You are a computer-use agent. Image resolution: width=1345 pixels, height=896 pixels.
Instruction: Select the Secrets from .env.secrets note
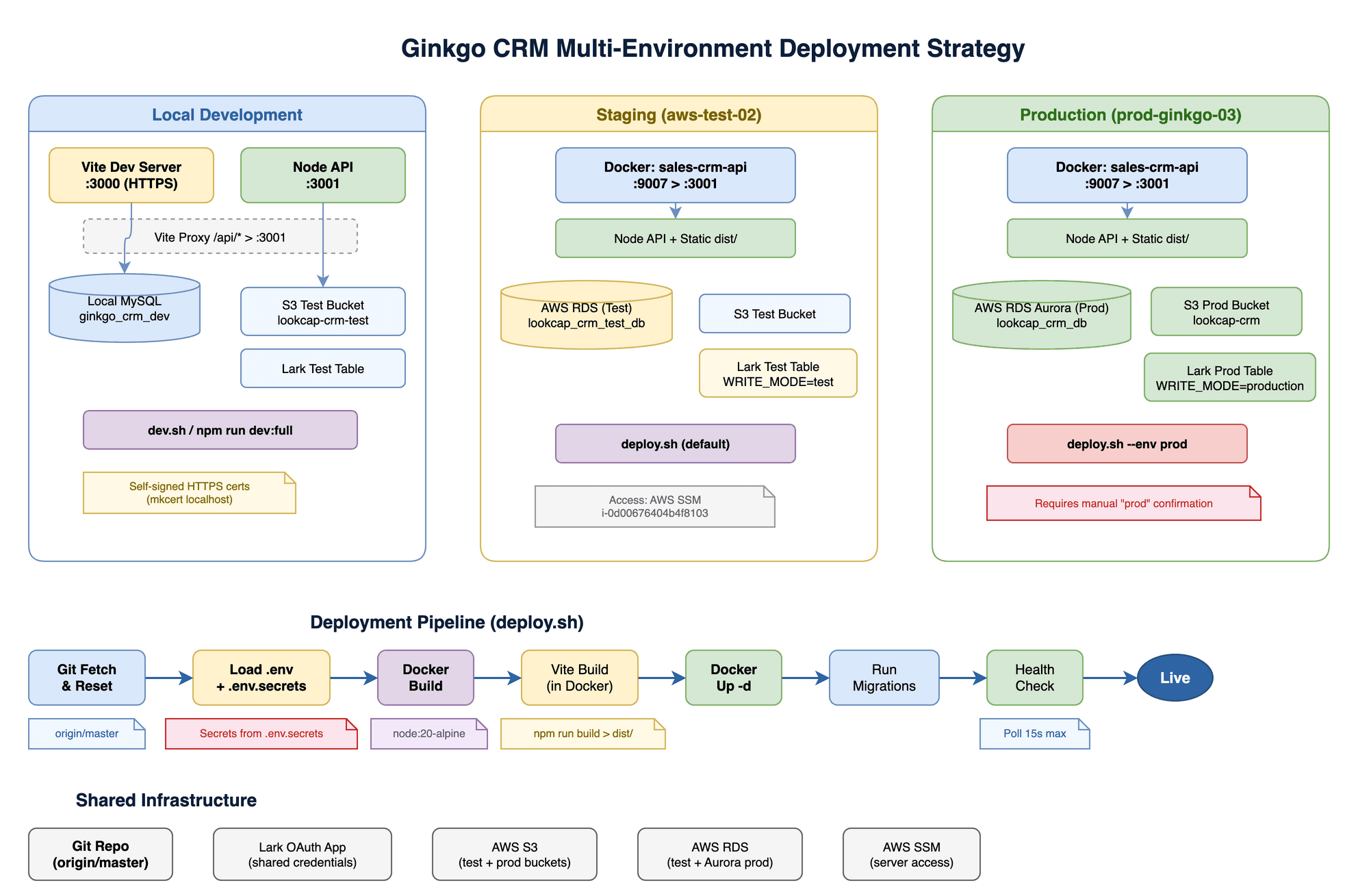click(261, 734)
